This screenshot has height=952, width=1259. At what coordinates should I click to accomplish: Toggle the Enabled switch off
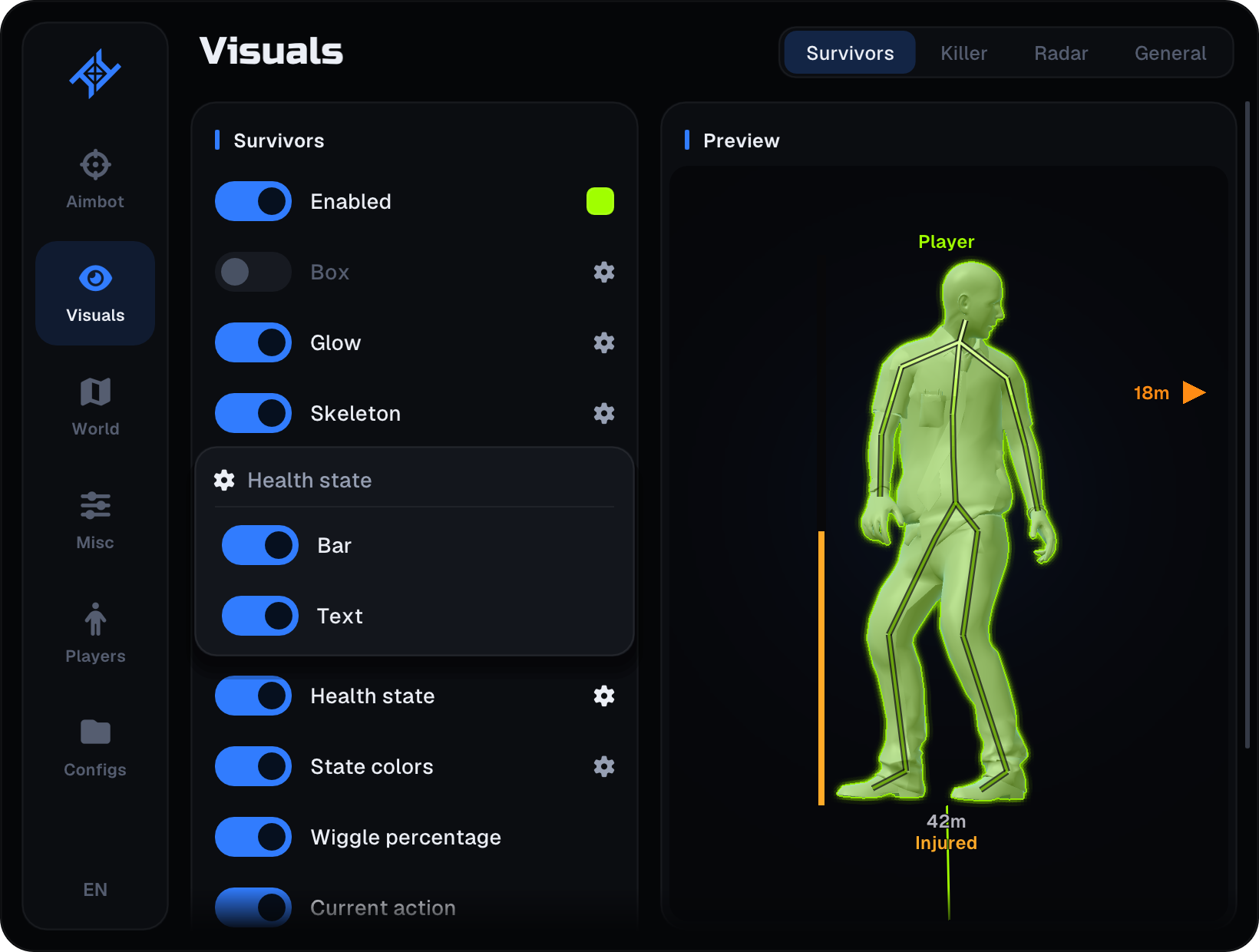(x=253, y=201)
